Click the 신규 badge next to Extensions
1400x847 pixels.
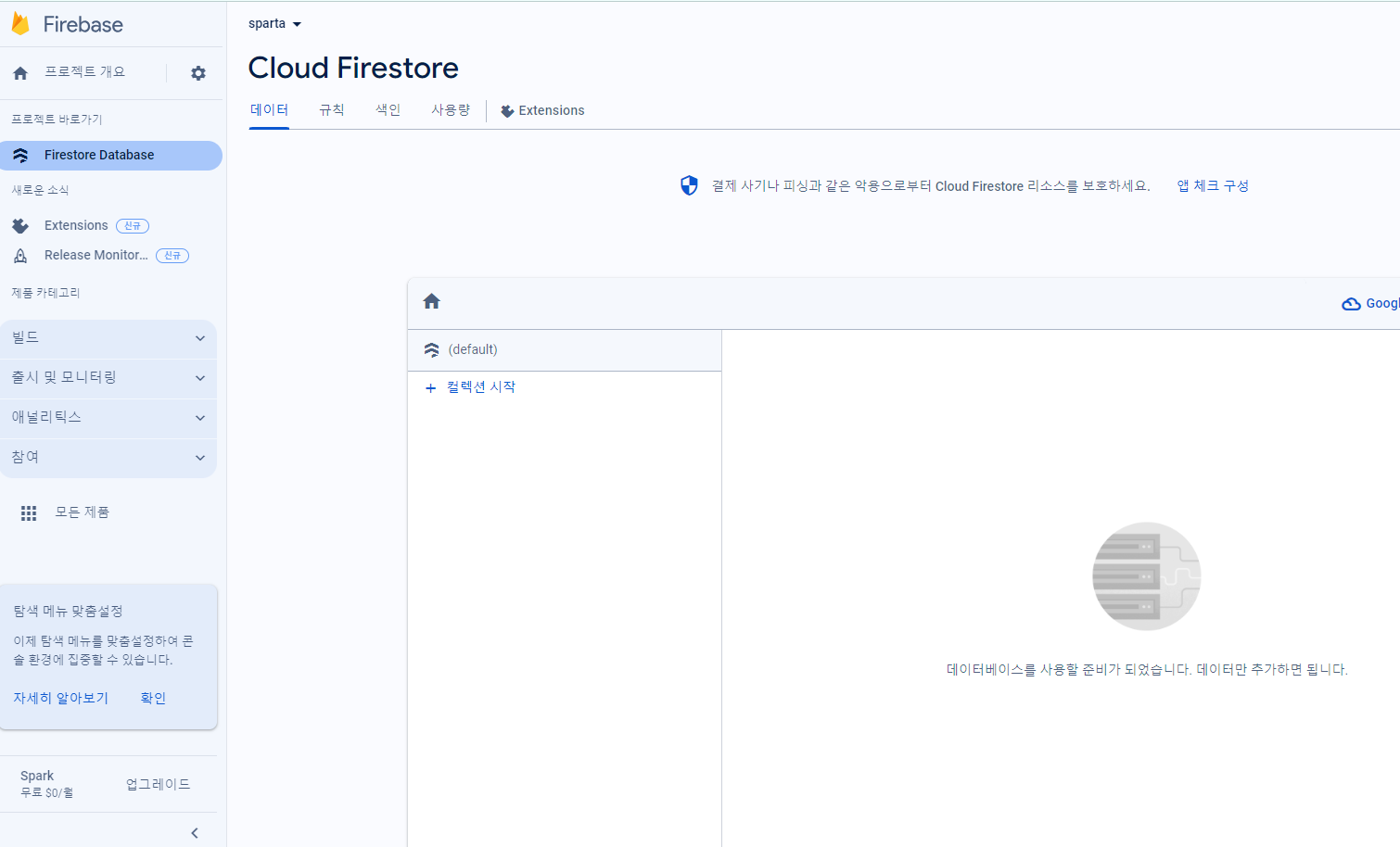133,226
